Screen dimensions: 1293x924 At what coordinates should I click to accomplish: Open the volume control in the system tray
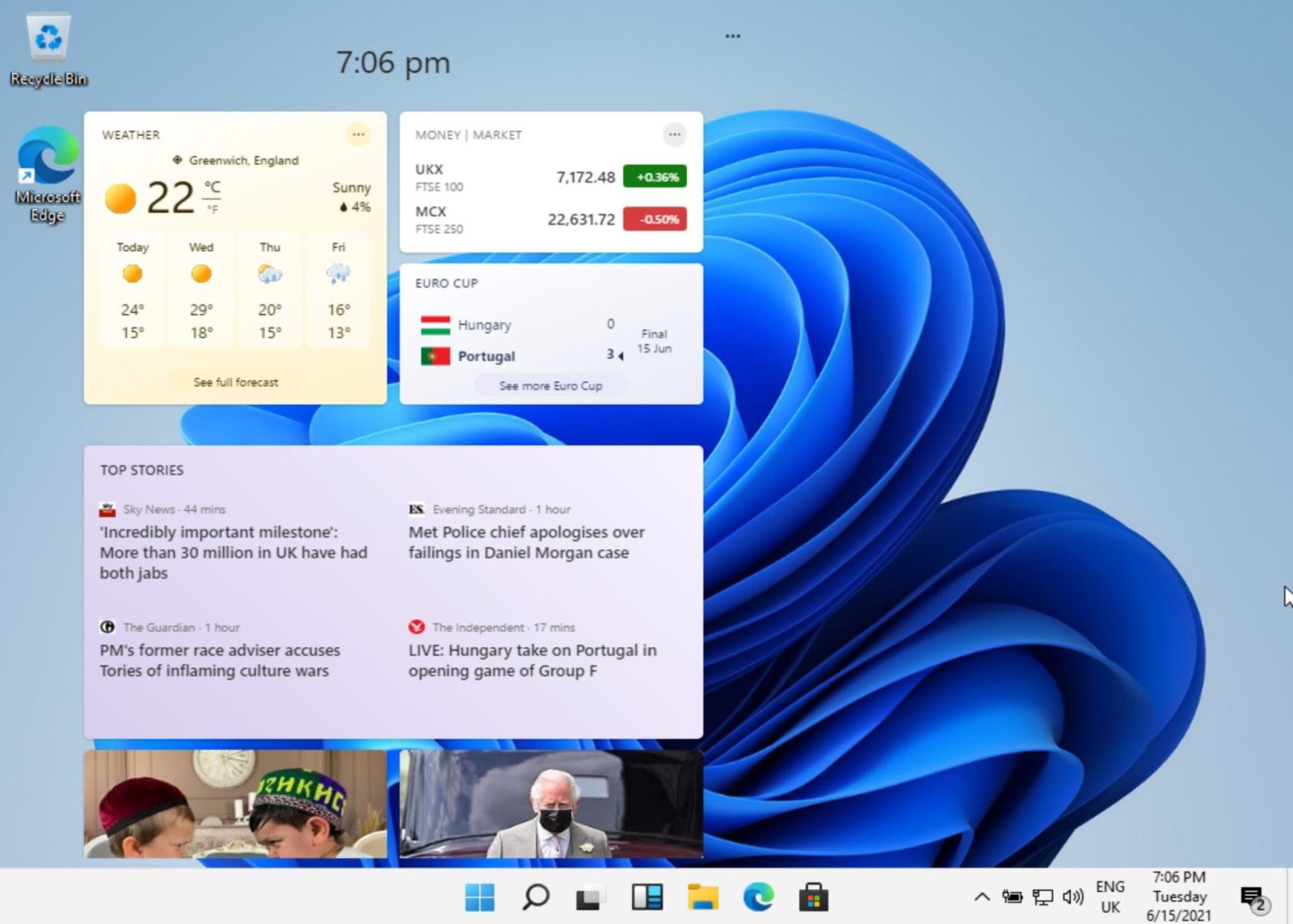(1073, 897)
